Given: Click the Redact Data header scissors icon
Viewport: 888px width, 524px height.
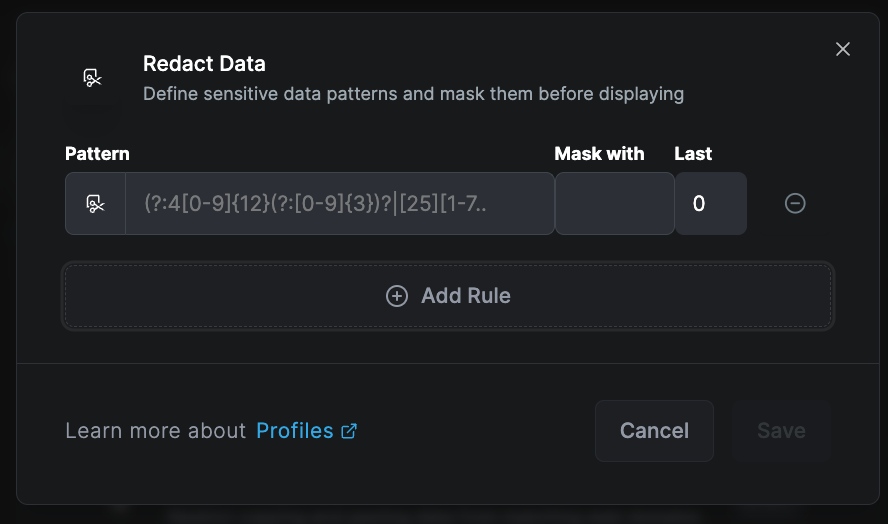Looking at the screenshot, I should [x=92, y=78].
